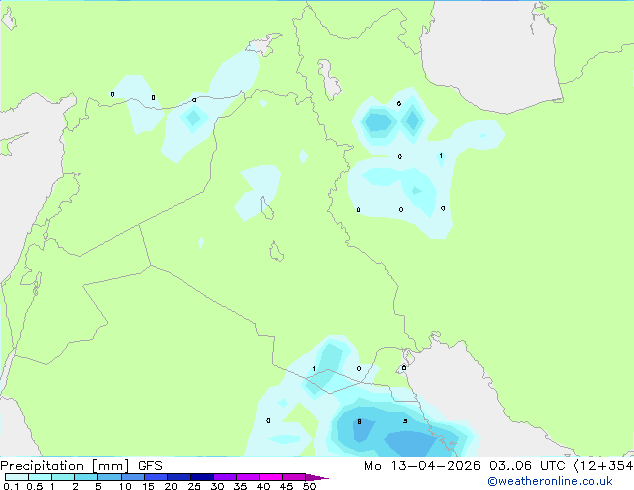634x490 pixels.
Task: Click the Cyprus island outline
Action: click(10, 144)
